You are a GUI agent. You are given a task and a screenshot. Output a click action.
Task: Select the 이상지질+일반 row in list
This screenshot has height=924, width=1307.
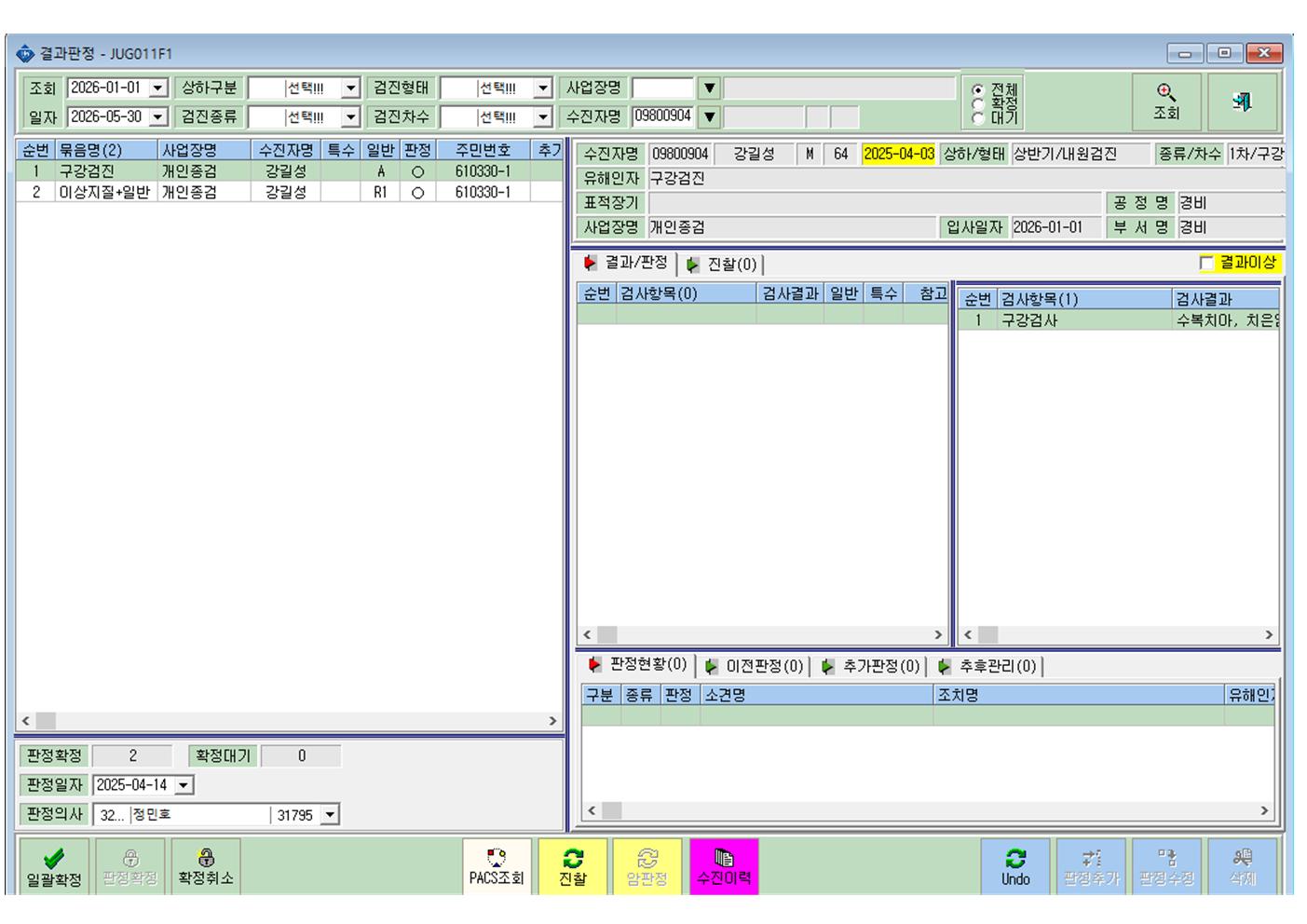point(290,192)
